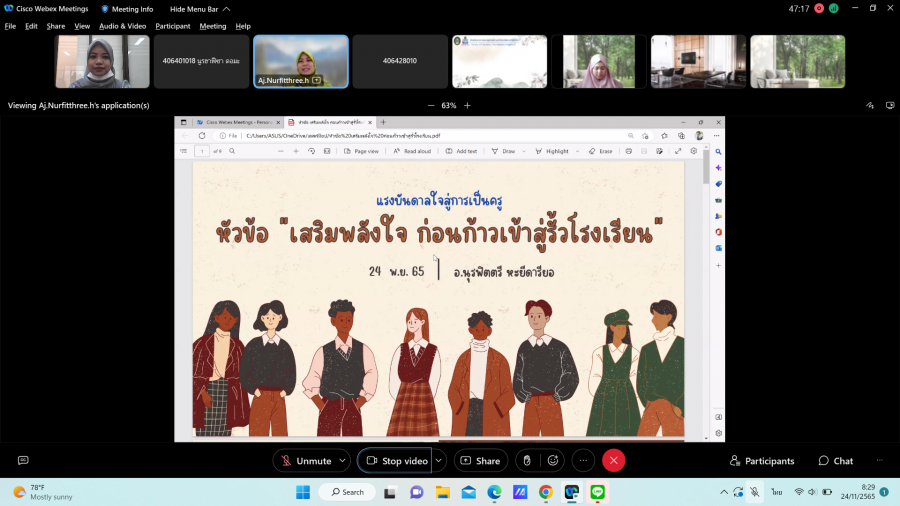Click the Share button

[x=480, y=461]
